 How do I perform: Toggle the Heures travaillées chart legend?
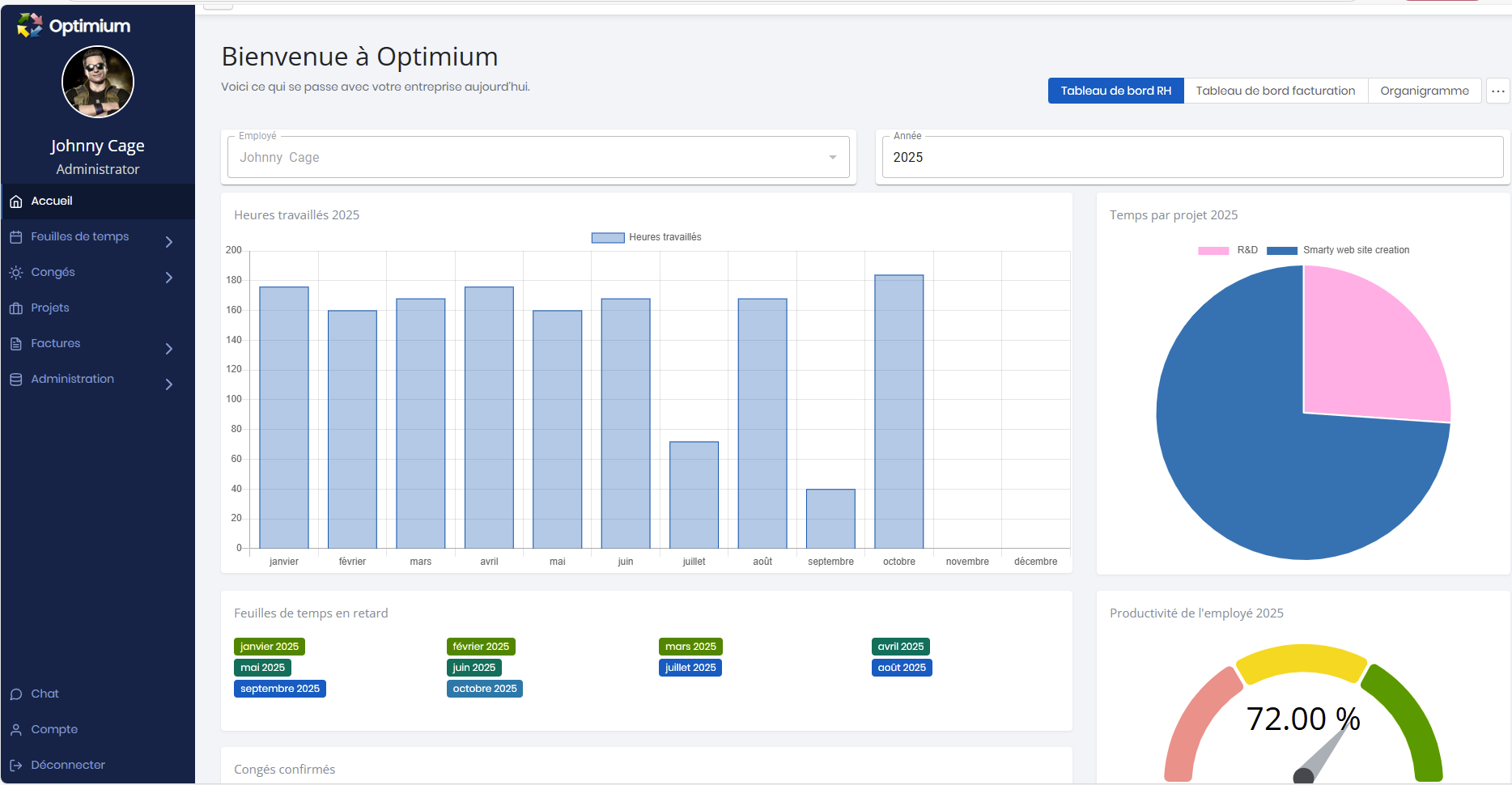pos(608,238)
